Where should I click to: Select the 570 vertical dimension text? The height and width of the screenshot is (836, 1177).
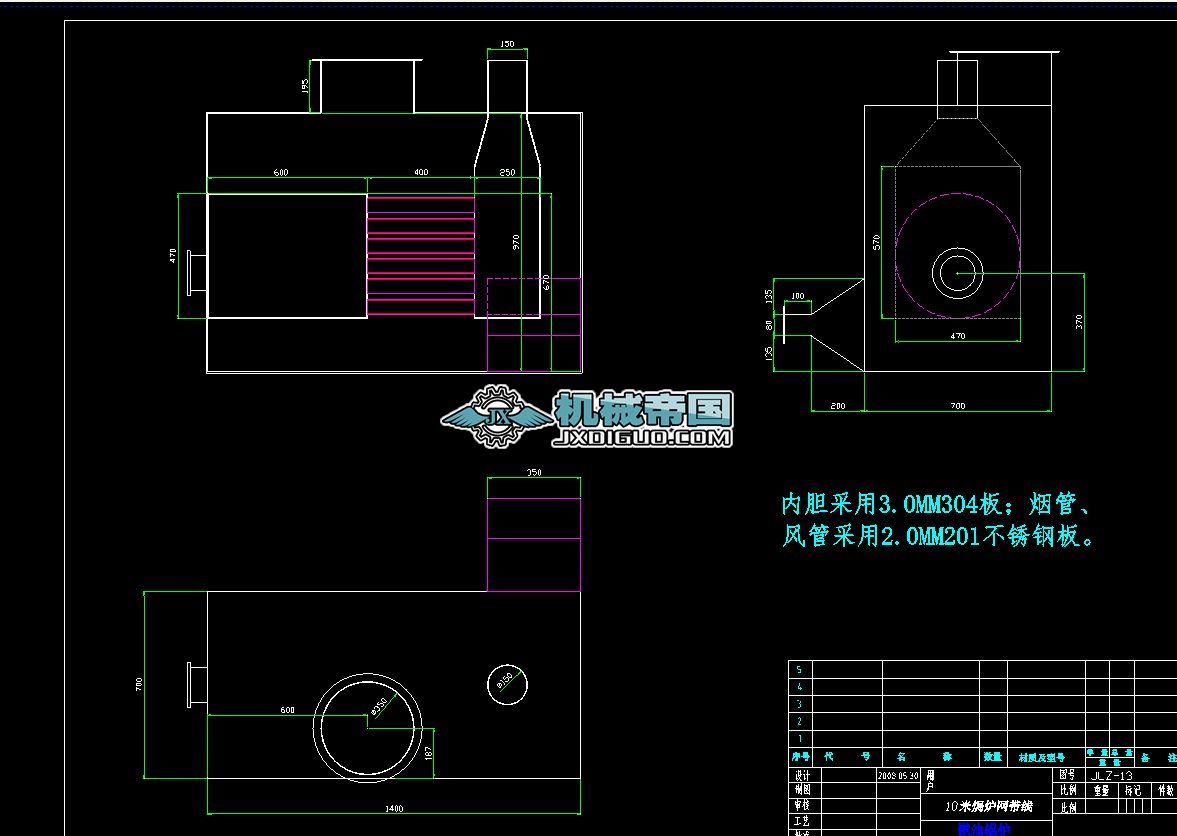pos(876,242)
